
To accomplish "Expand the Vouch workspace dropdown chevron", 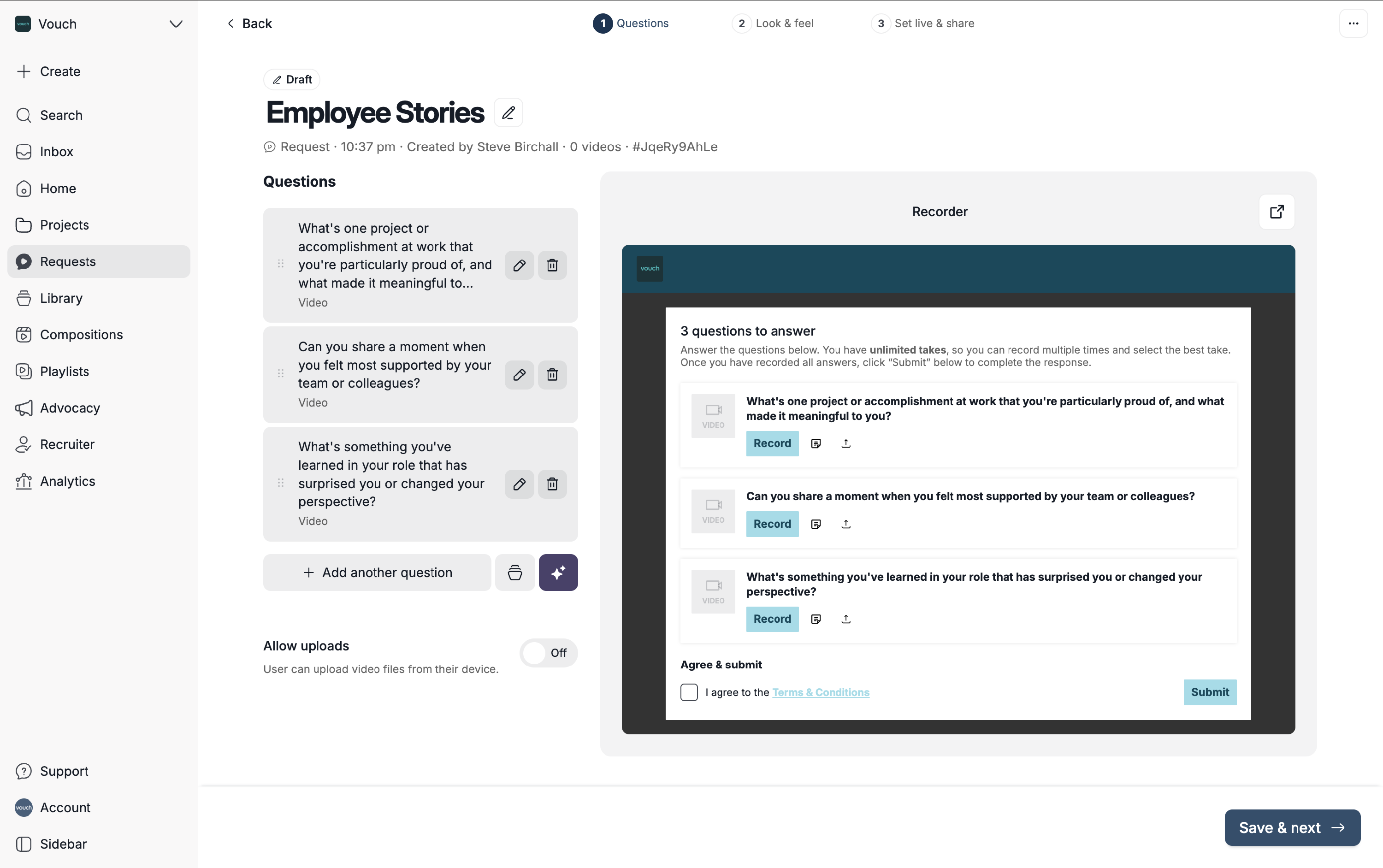I will [x=176, y=24].
